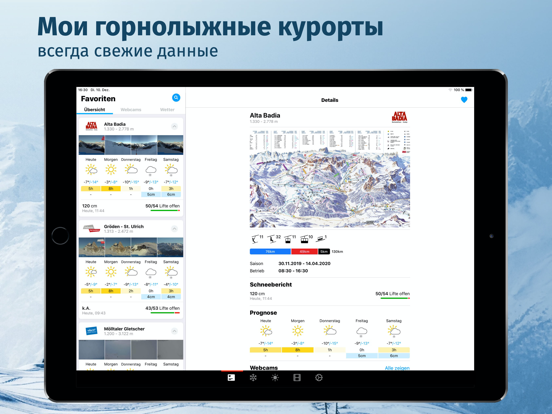
Task: Open the sun weather tab in bottom bar
Action: [275, 378]
